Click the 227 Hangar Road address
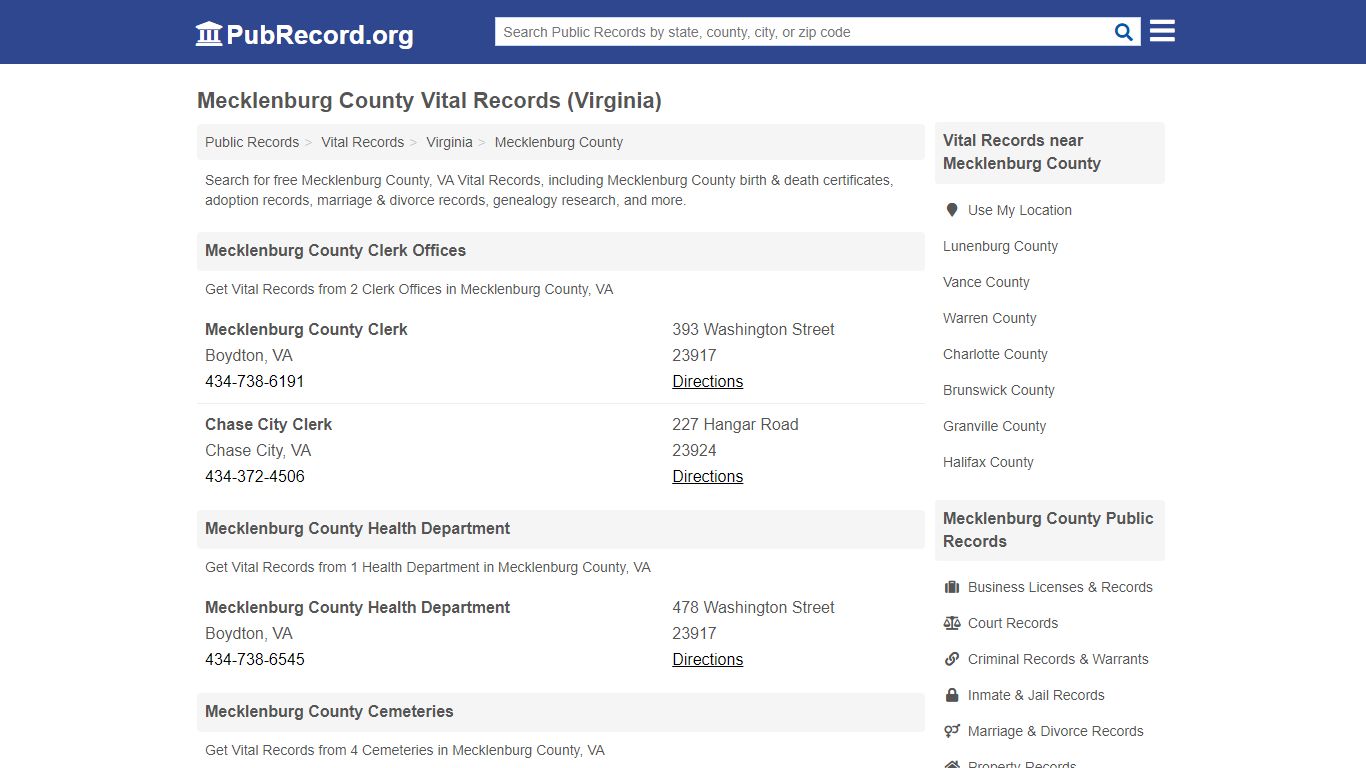Screen dimensions: 1366x768 (x=735, y=424)
